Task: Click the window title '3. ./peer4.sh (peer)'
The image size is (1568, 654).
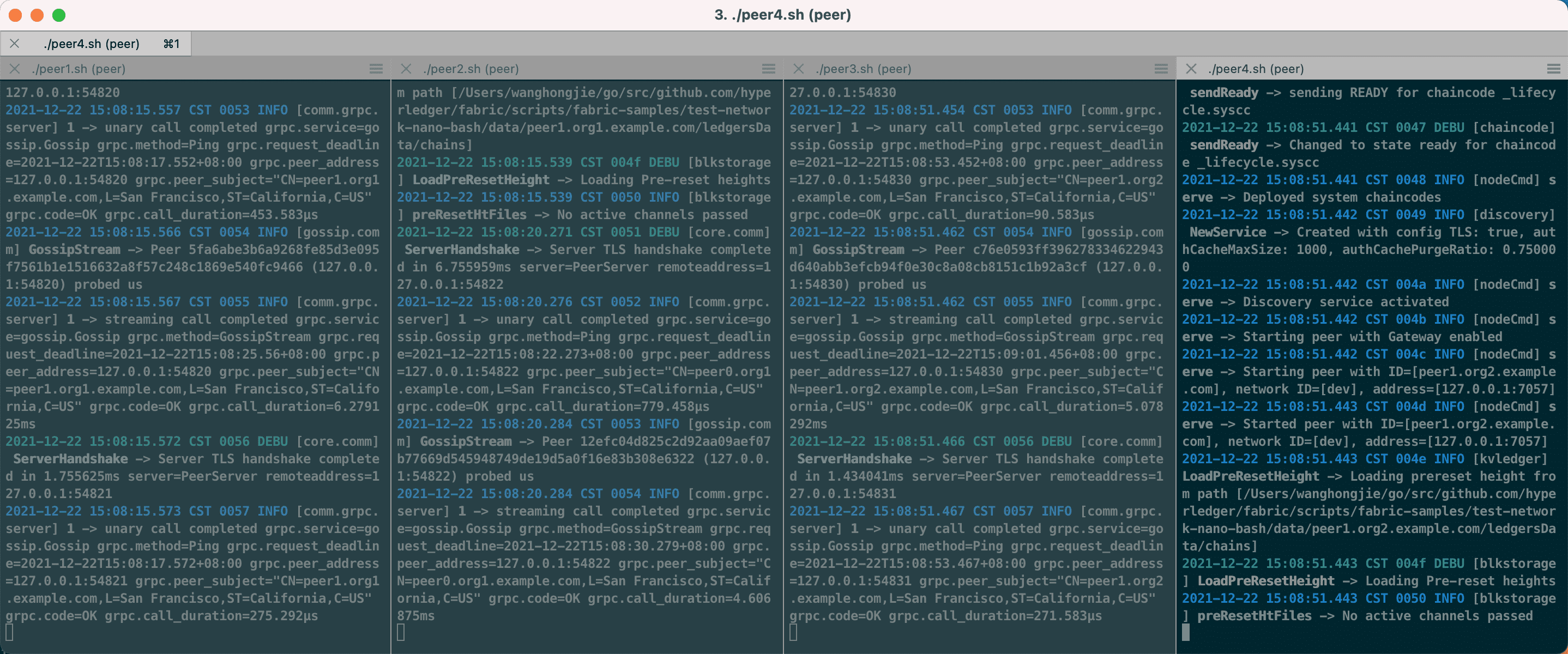Action: (x=782, y=15)
